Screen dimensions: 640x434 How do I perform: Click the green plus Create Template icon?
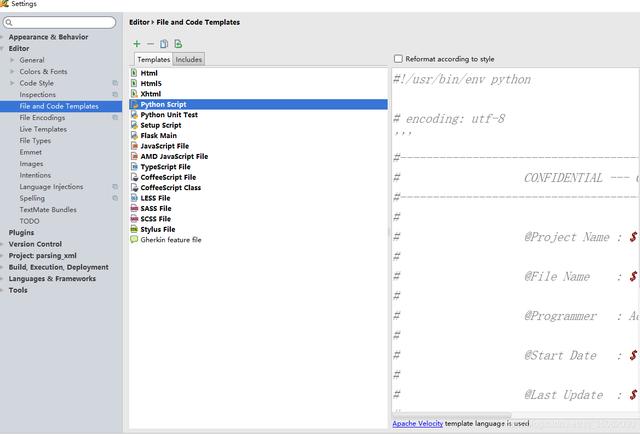click(x=137, y=44)
